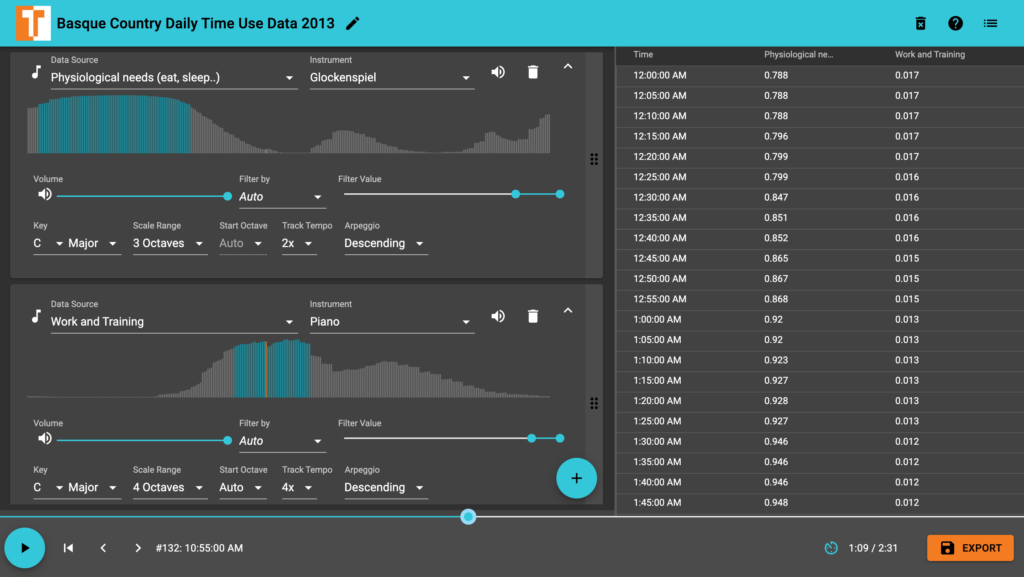Click volume speaker icon on Work and Training track
Viewport: 1024px width, 577px height.
tap(44, 439)
